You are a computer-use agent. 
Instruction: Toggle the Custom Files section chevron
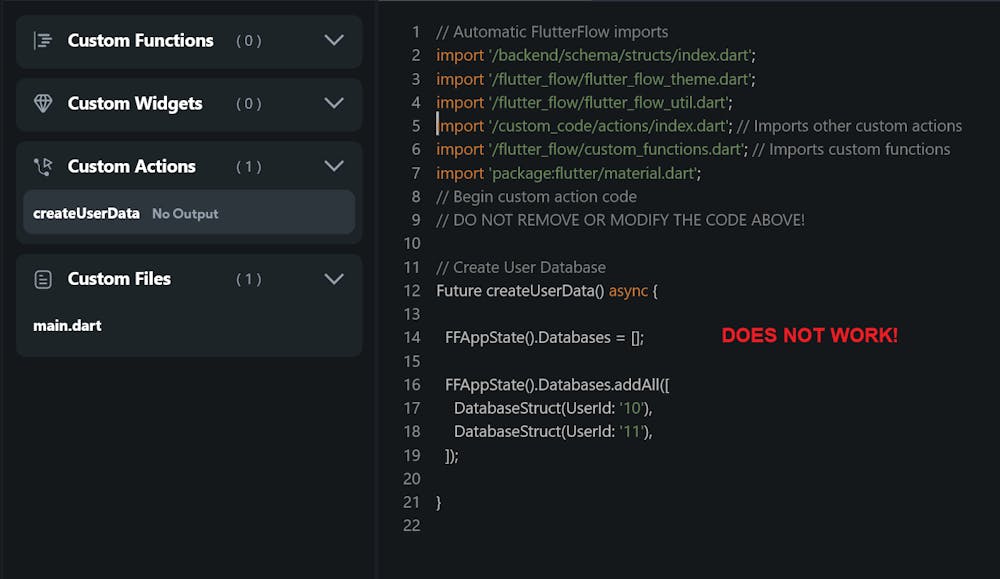coord(334,280)
